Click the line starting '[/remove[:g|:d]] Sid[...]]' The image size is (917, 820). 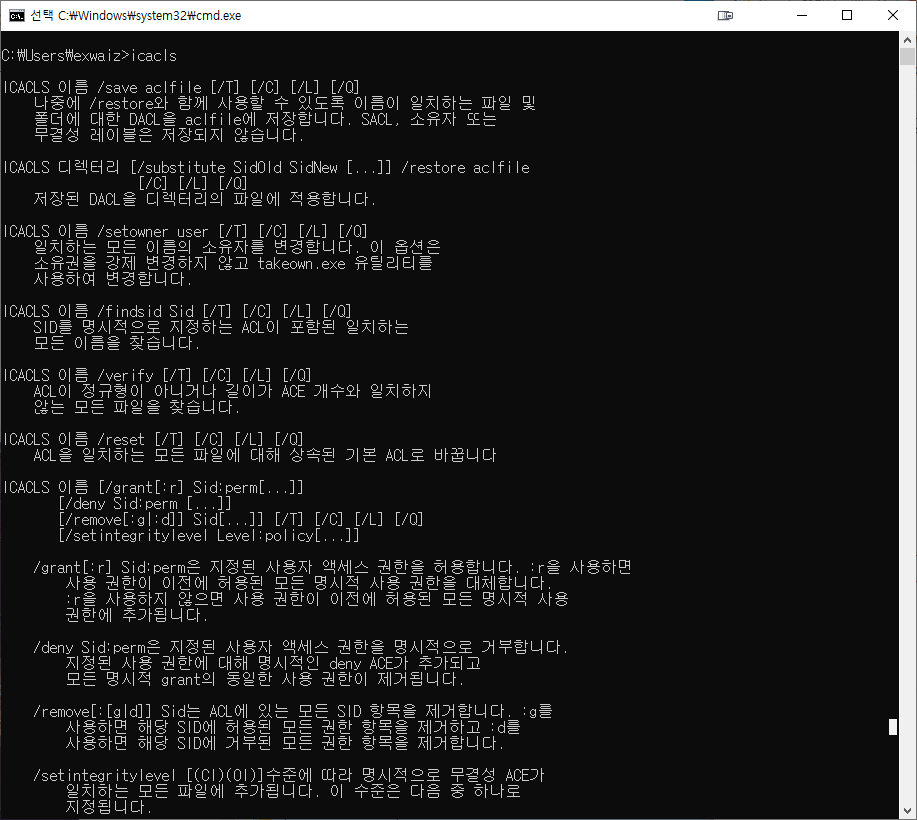click(x=240, y=519)
